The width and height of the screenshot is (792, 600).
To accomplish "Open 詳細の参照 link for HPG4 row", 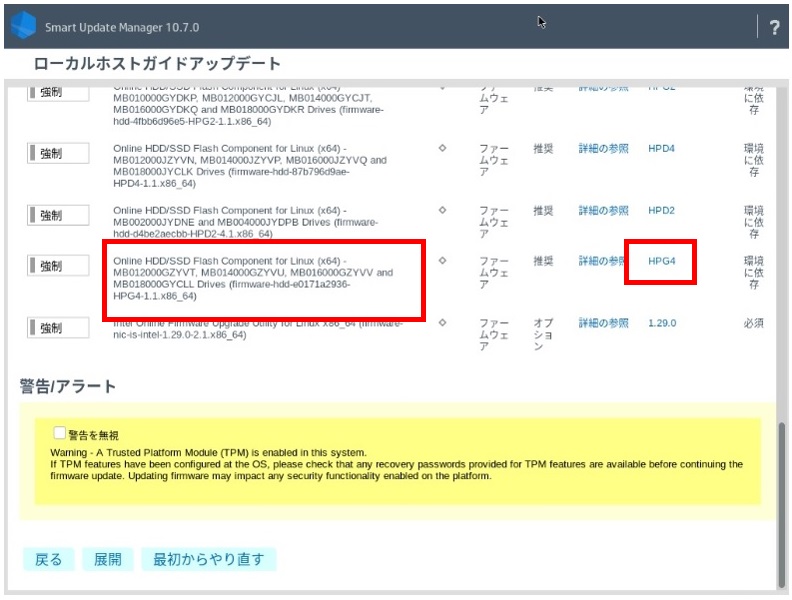I will tap(602, 261).
